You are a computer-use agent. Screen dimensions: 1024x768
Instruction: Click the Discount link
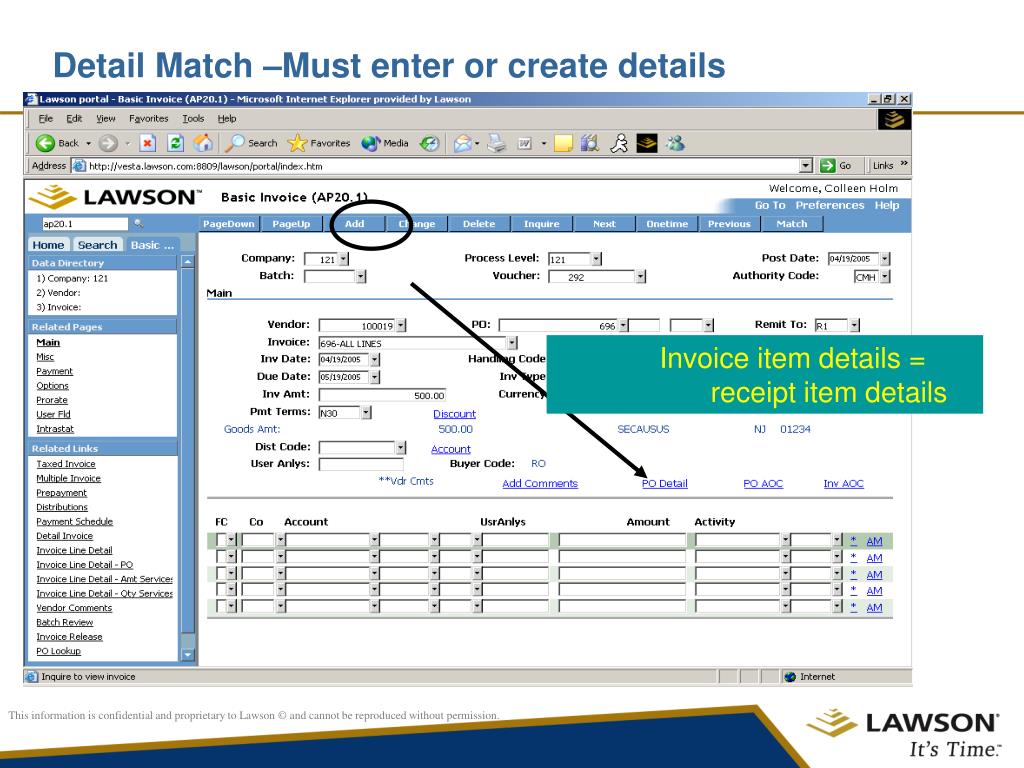[455, 414]
